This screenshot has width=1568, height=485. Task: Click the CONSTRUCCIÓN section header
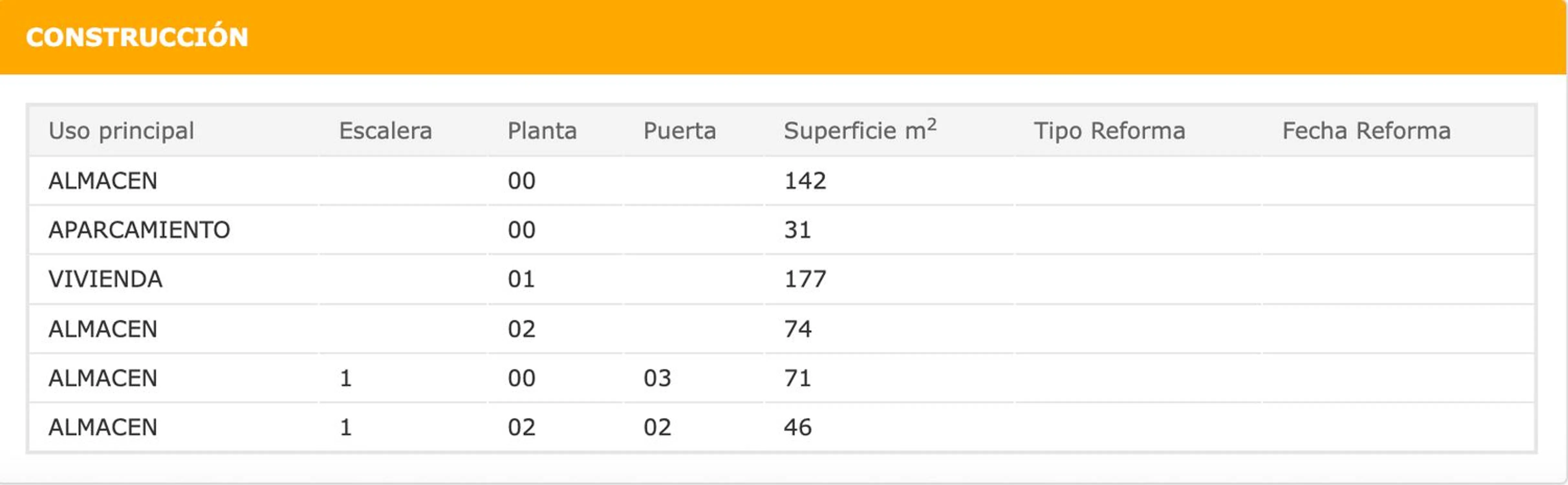tap(137, 37)
